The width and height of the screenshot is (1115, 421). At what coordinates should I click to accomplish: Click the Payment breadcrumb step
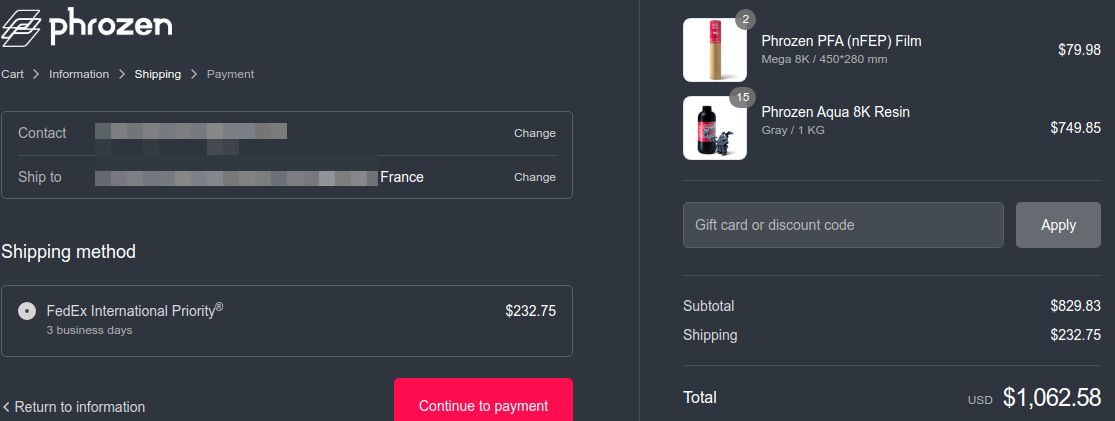coord(230,74)
